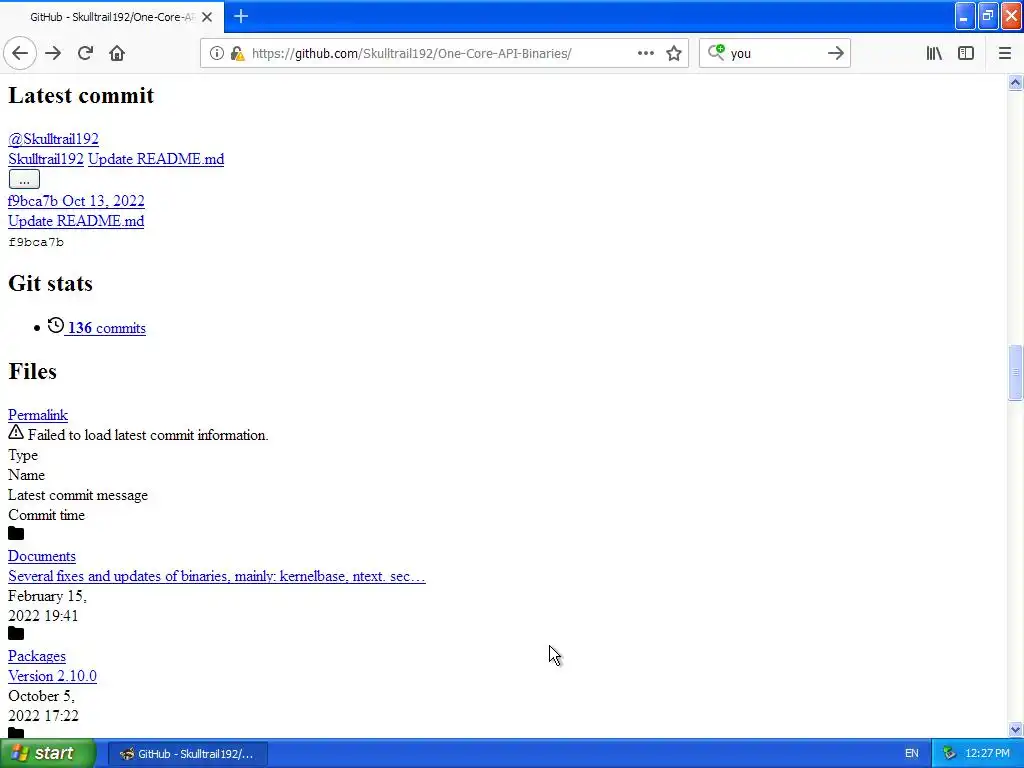Viewport: 1024px width, 768px height.
Task: Click the f9bca7b monospace hash text
Action: click(x=36, y=242)
